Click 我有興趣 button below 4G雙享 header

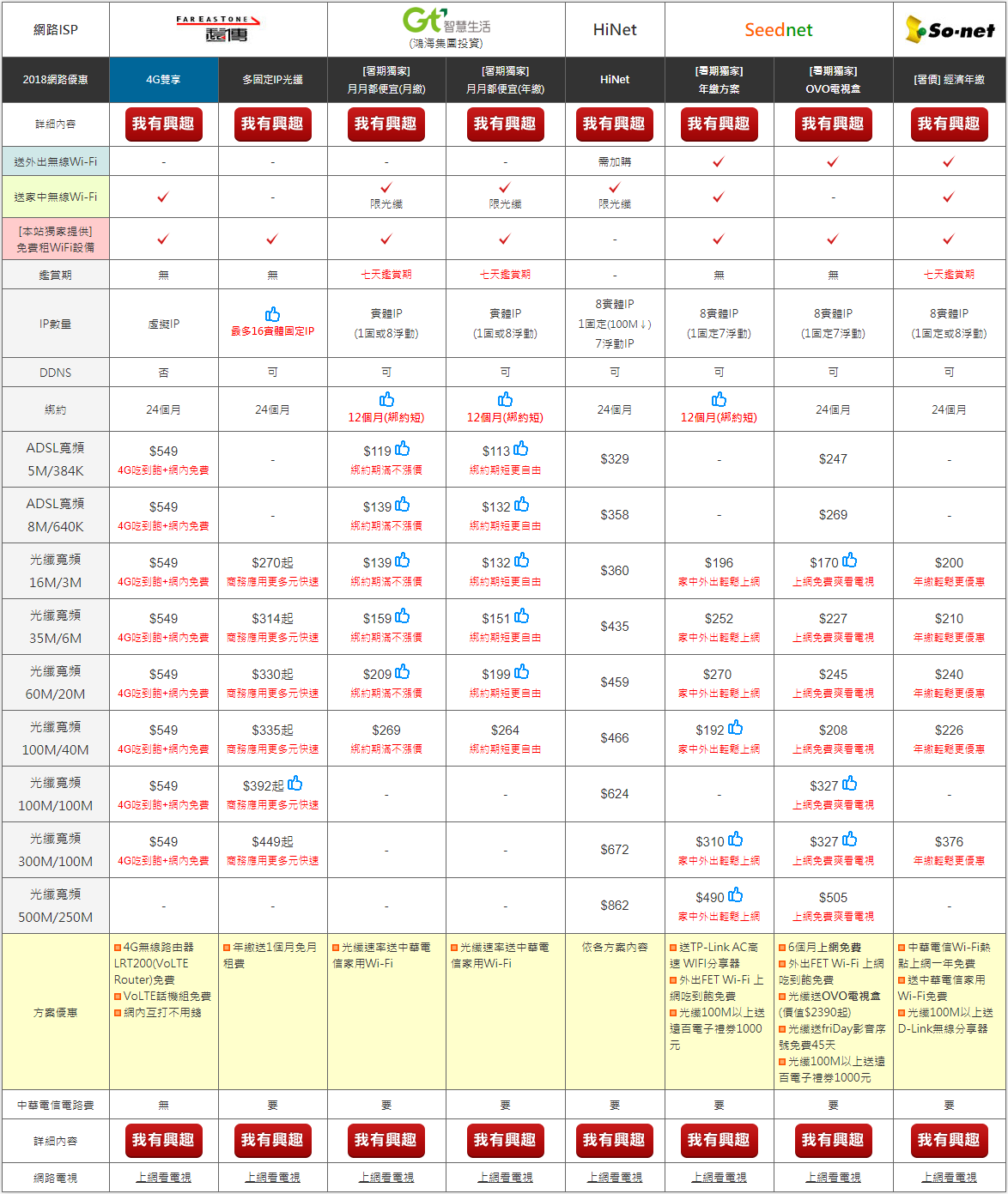(x=163, y=124)
